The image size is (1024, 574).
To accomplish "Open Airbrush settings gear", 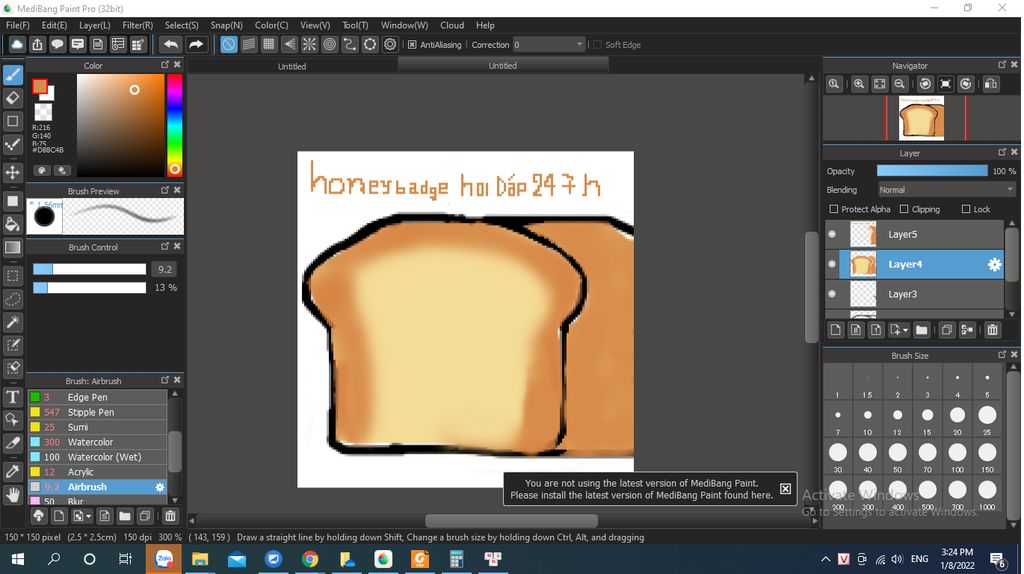I will click(x=159, y=487).
